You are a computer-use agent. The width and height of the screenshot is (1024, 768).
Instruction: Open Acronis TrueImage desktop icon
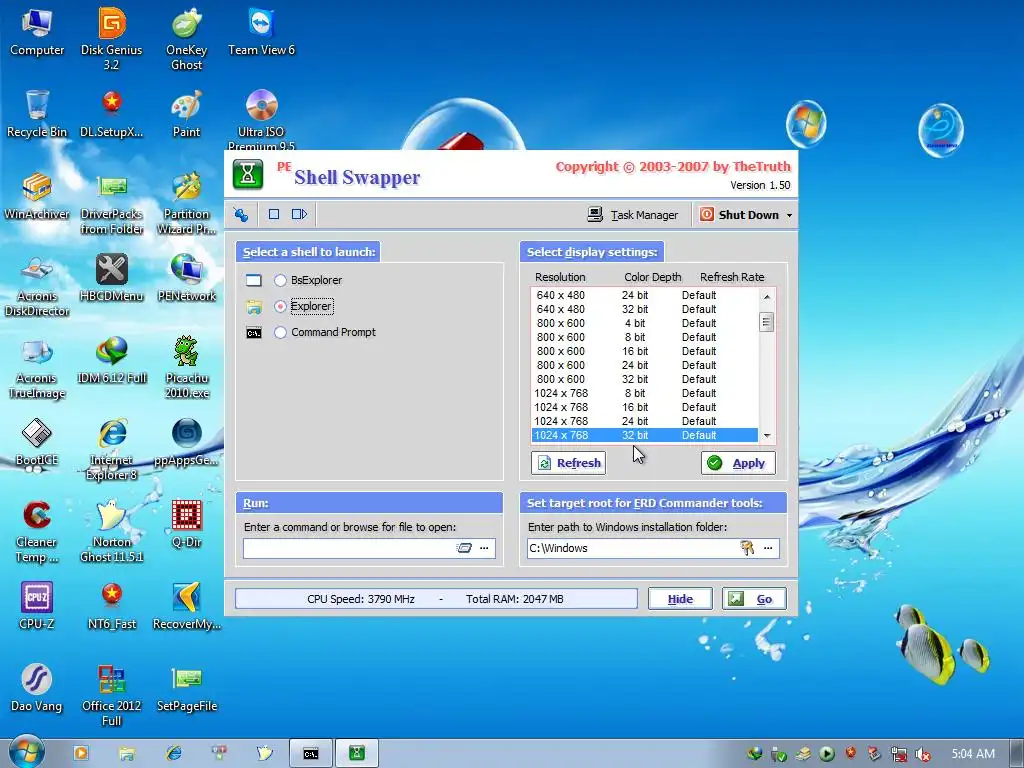click(x=37, y=368)
